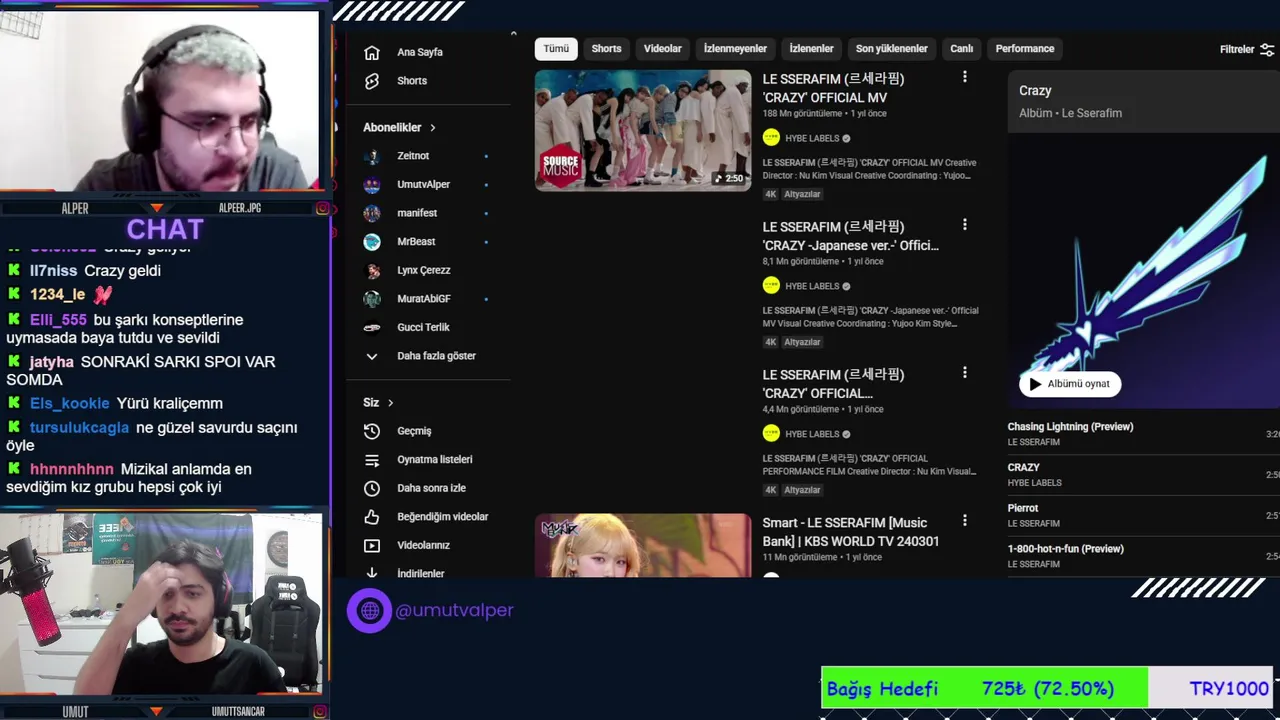Open options menu for Smart Music Bank video
1280x720 pixels.
[965, 521]
